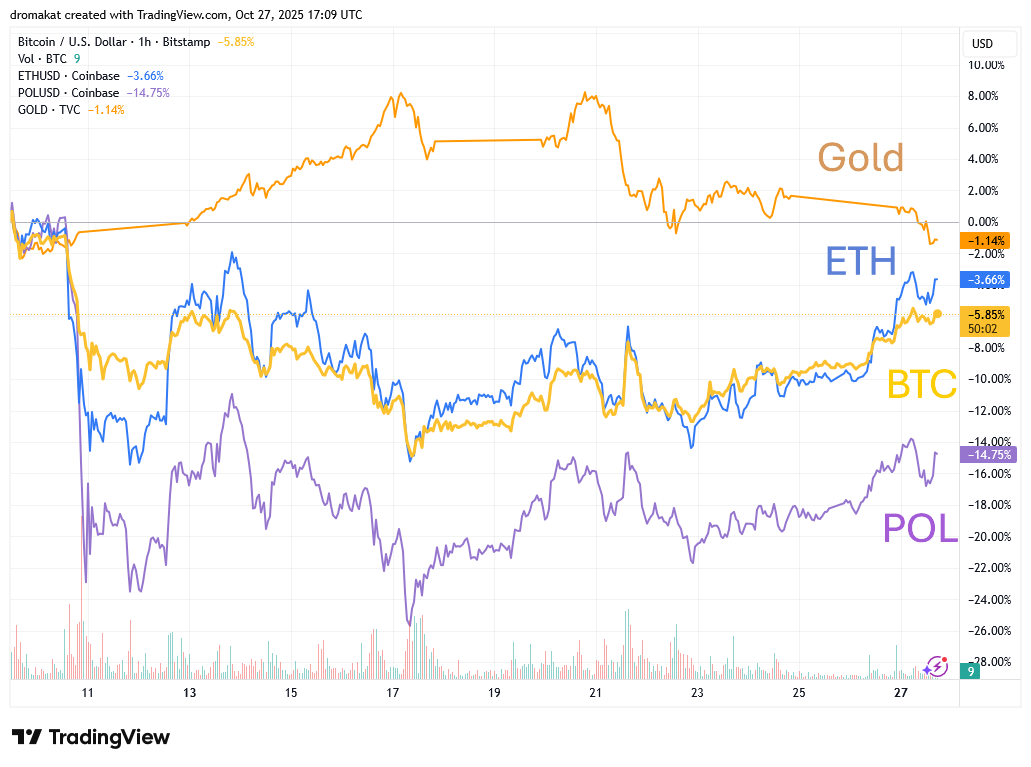Viewport: 1031px width, 767px height.
Task: Click the blue -3.66% ETH price label
Action: coord(984,280)
